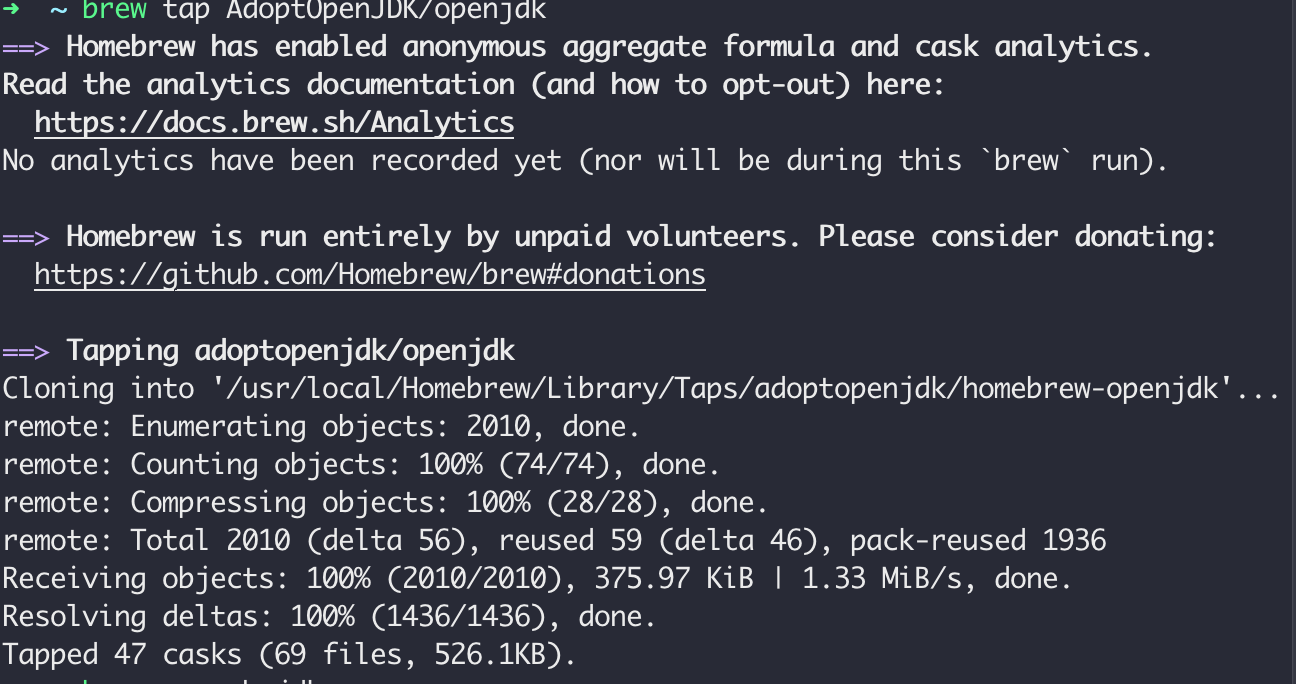Click the "Counting objects: 100%" line
1296x684 pixels.
(361, 465)
